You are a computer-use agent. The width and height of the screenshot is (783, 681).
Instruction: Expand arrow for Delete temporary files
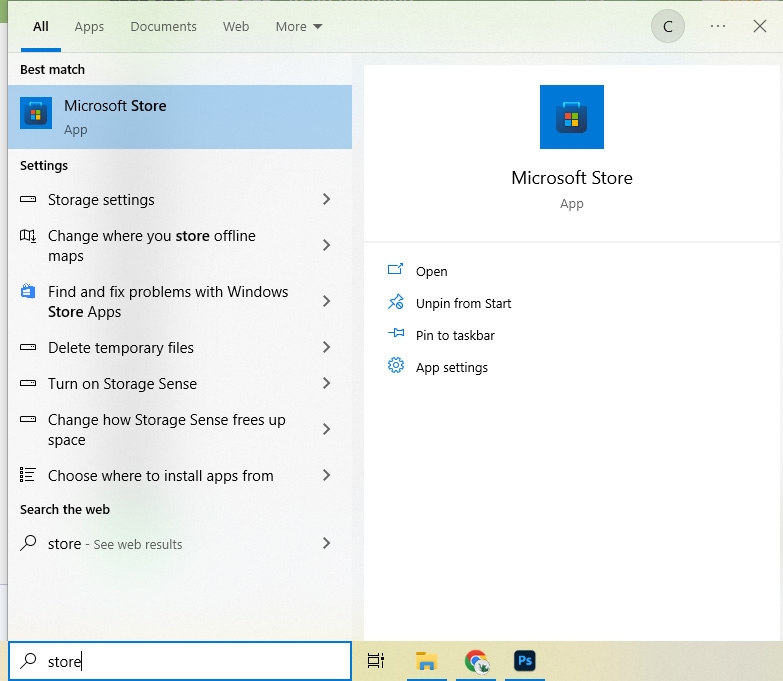326,348
